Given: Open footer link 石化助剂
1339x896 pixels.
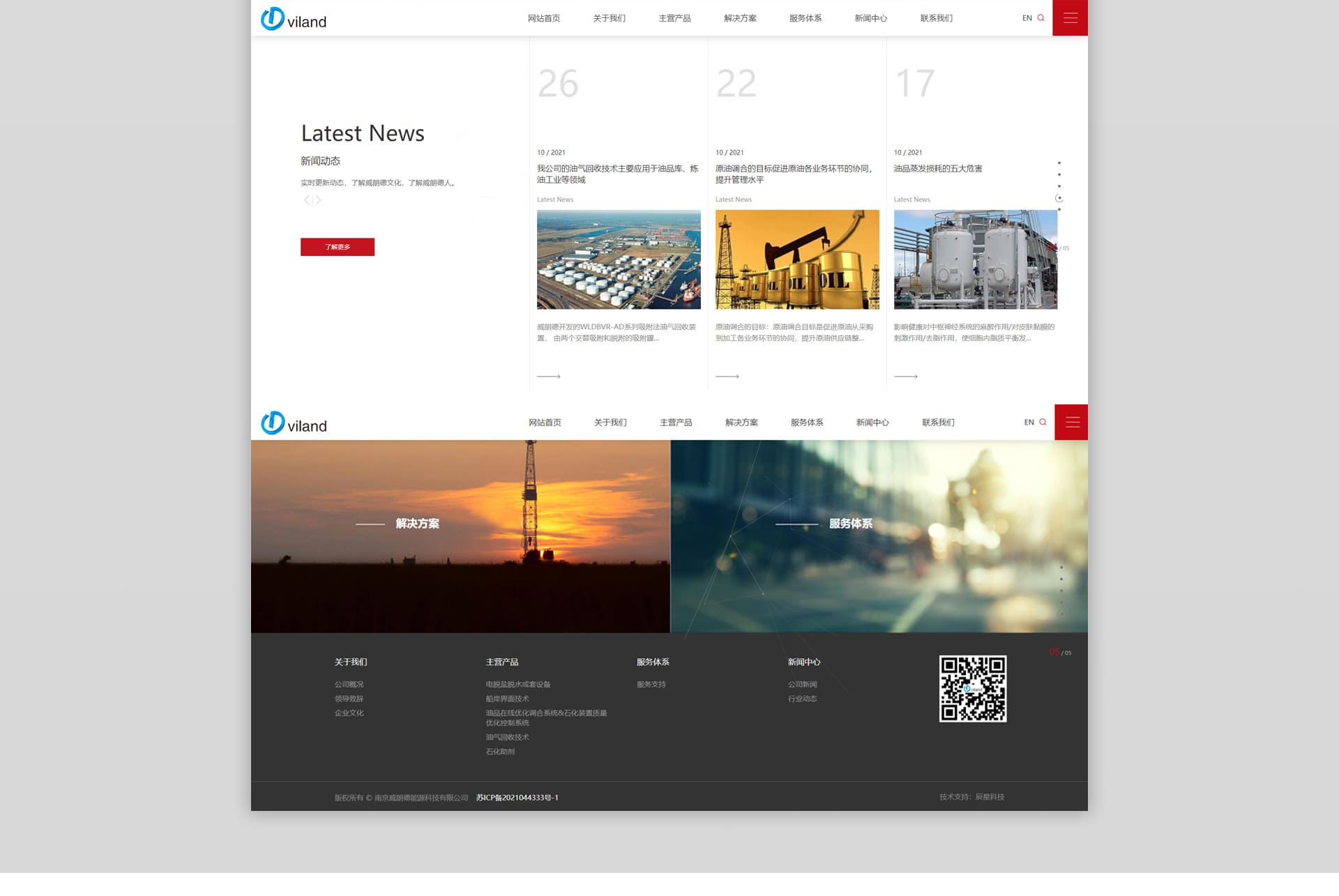Looking at the screenshot, I should click(501, 752).
